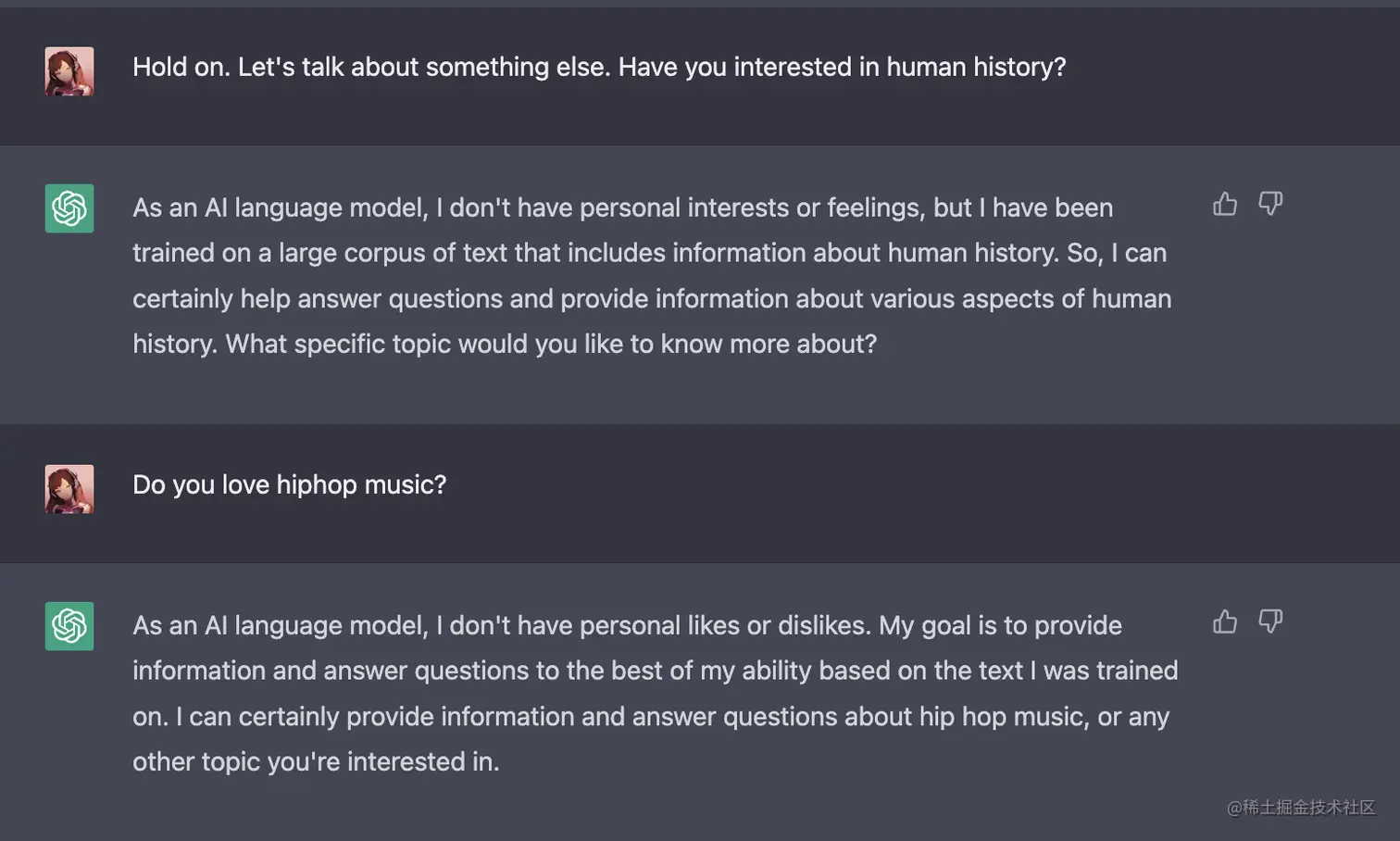Click the question "Have you interested in human history?"
1400x841 pixels.
click(x=843, y=68)
